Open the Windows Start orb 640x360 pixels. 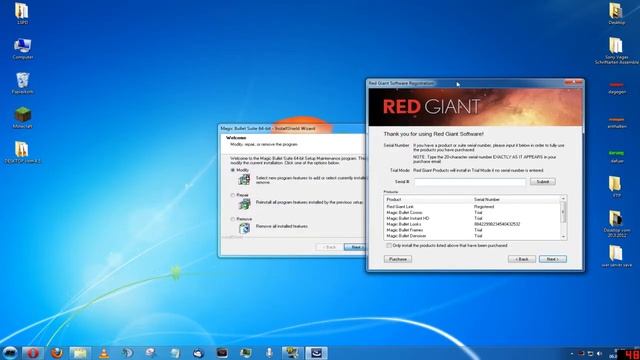(x=10, y=353)
